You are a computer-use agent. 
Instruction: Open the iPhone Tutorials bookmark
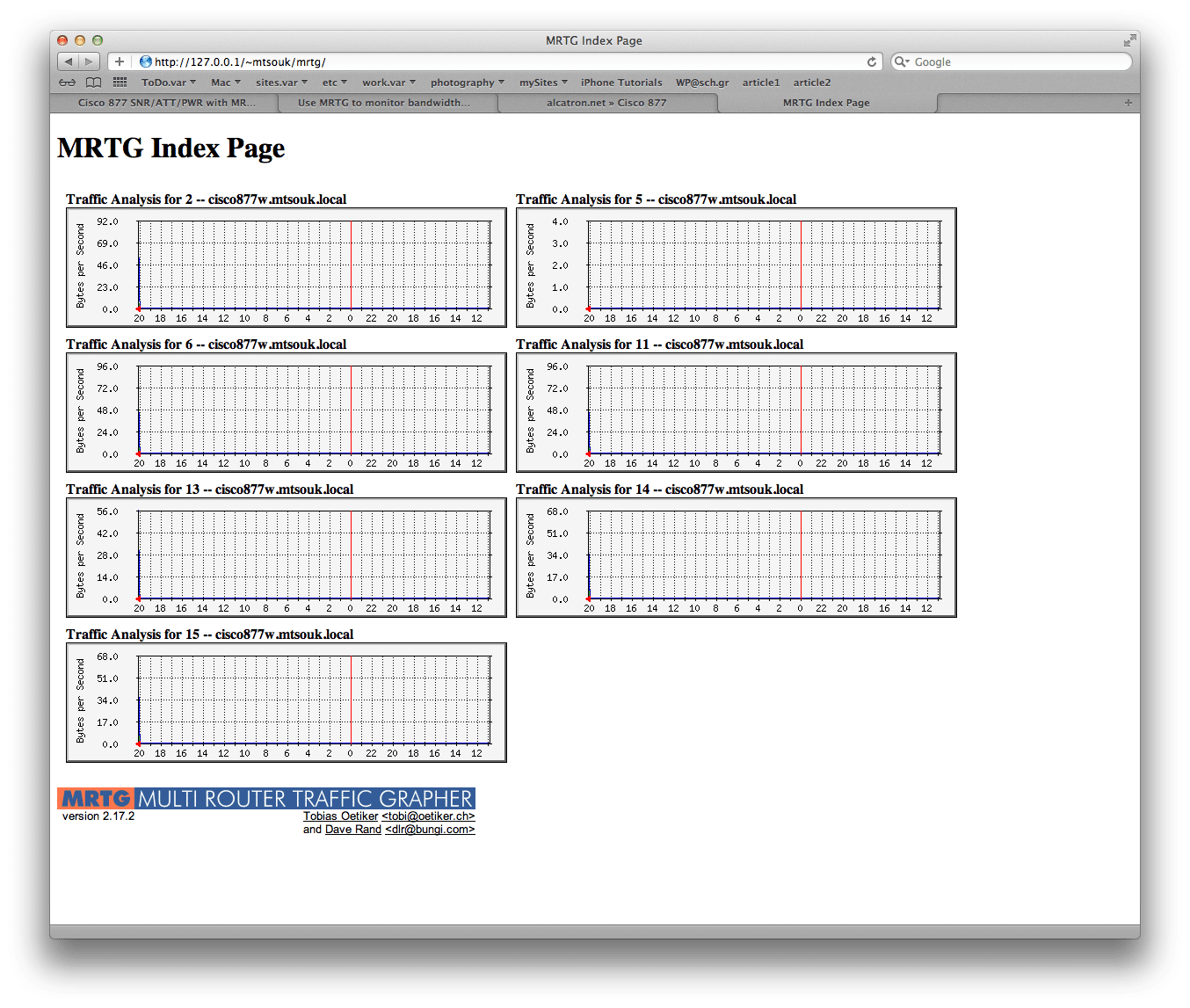(621, 83)
